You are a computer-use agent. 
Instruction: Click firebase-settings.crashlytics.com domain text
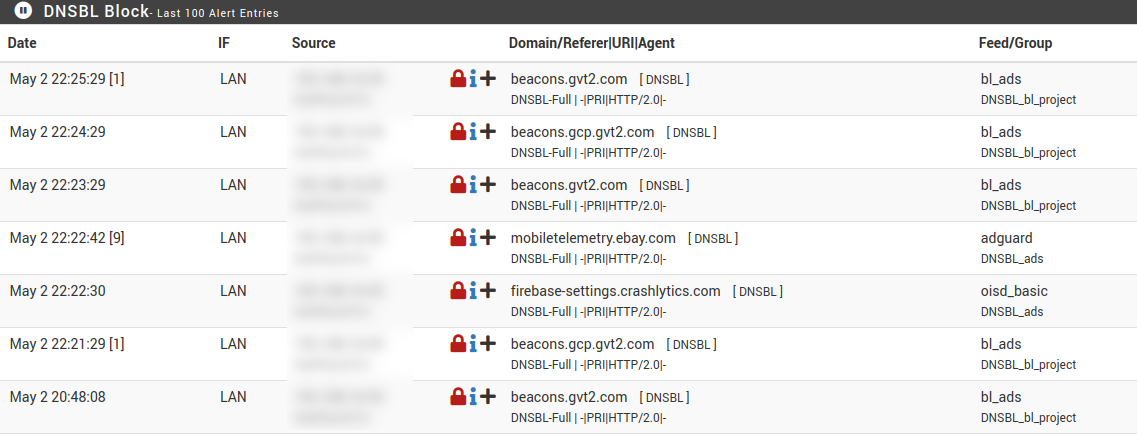616,291
